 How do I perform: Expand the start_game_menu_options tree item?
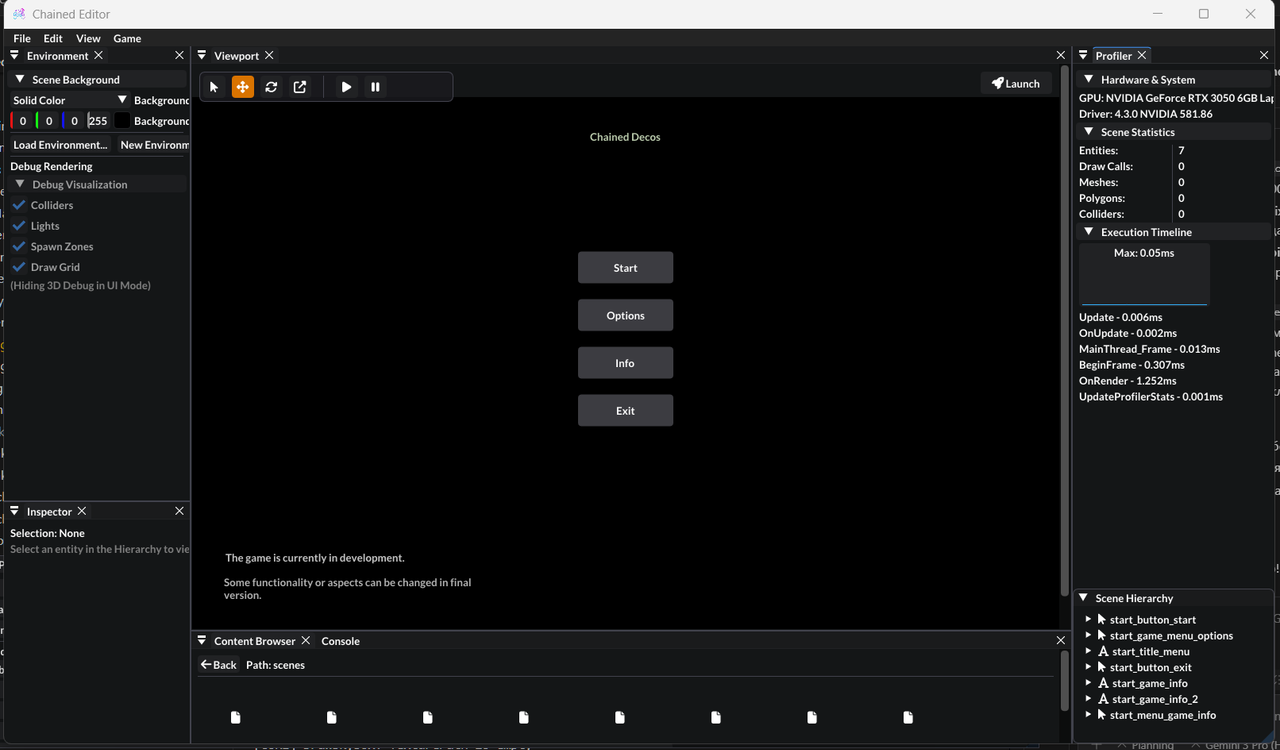[1089, 635]
